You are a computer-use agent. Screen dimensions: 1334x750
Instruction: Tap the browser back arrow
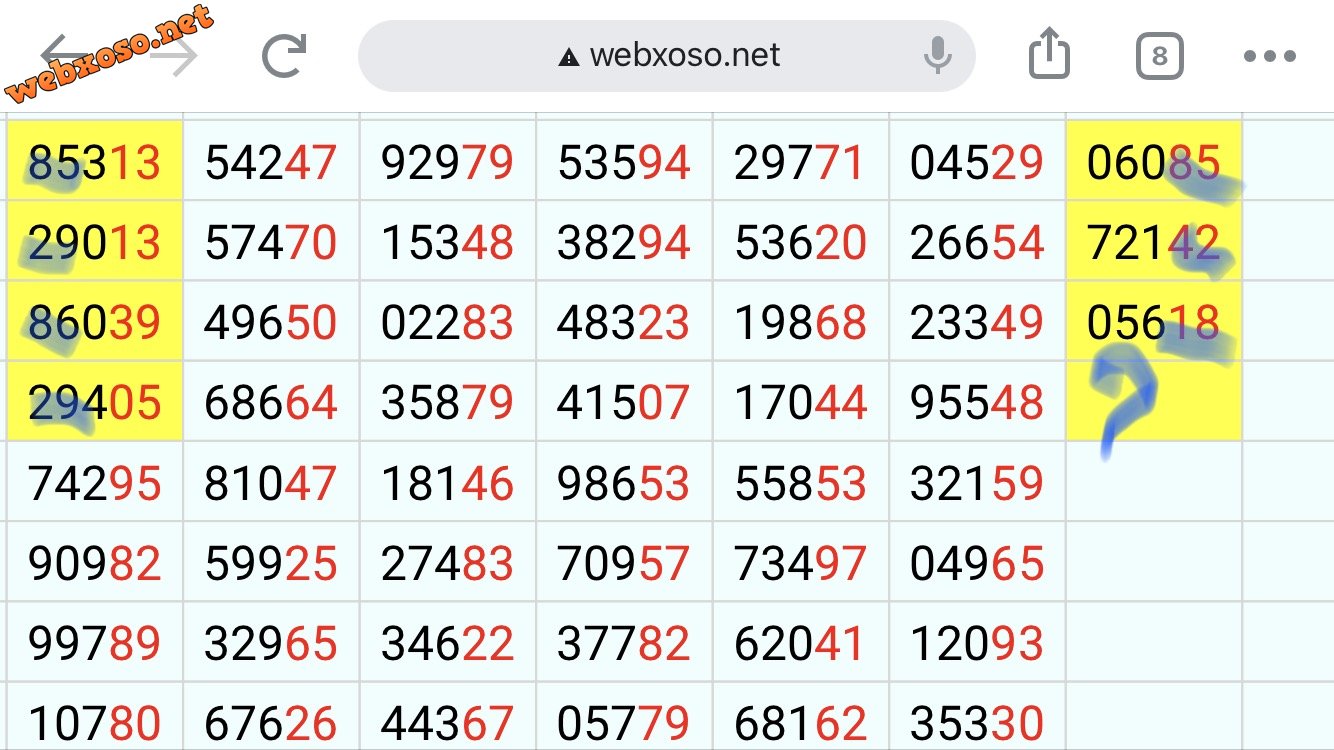[65, 55]
